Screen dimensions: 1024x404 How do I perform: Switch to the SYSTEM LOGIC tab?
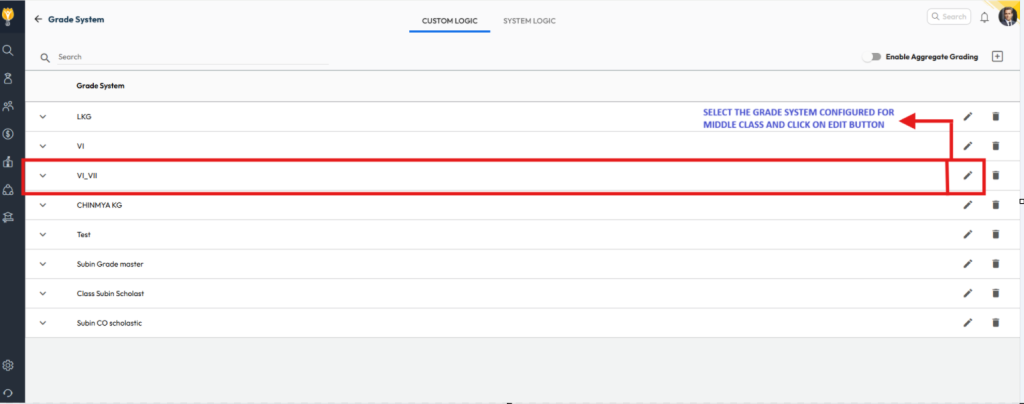530,19
